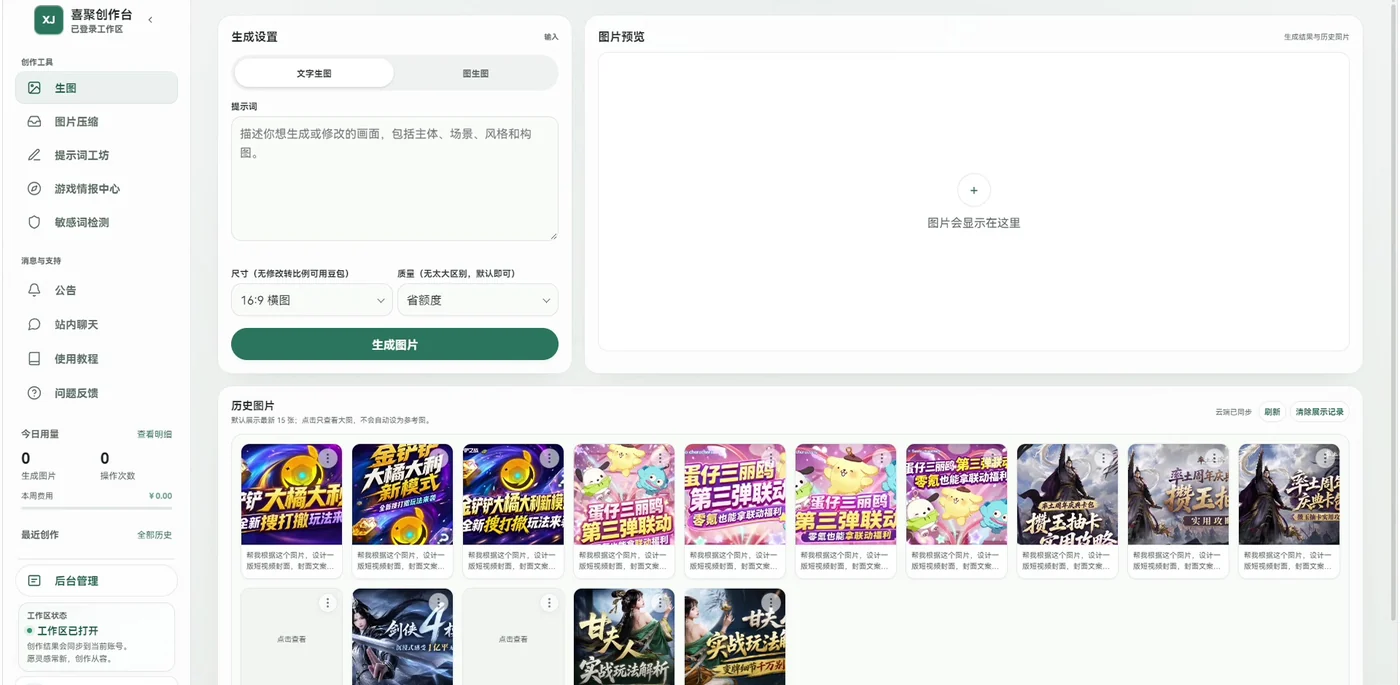
Task: Open three-dot menu on 甘夫人实战玩法解析 card
Action: pyautogui.click(x=660, y=603)
